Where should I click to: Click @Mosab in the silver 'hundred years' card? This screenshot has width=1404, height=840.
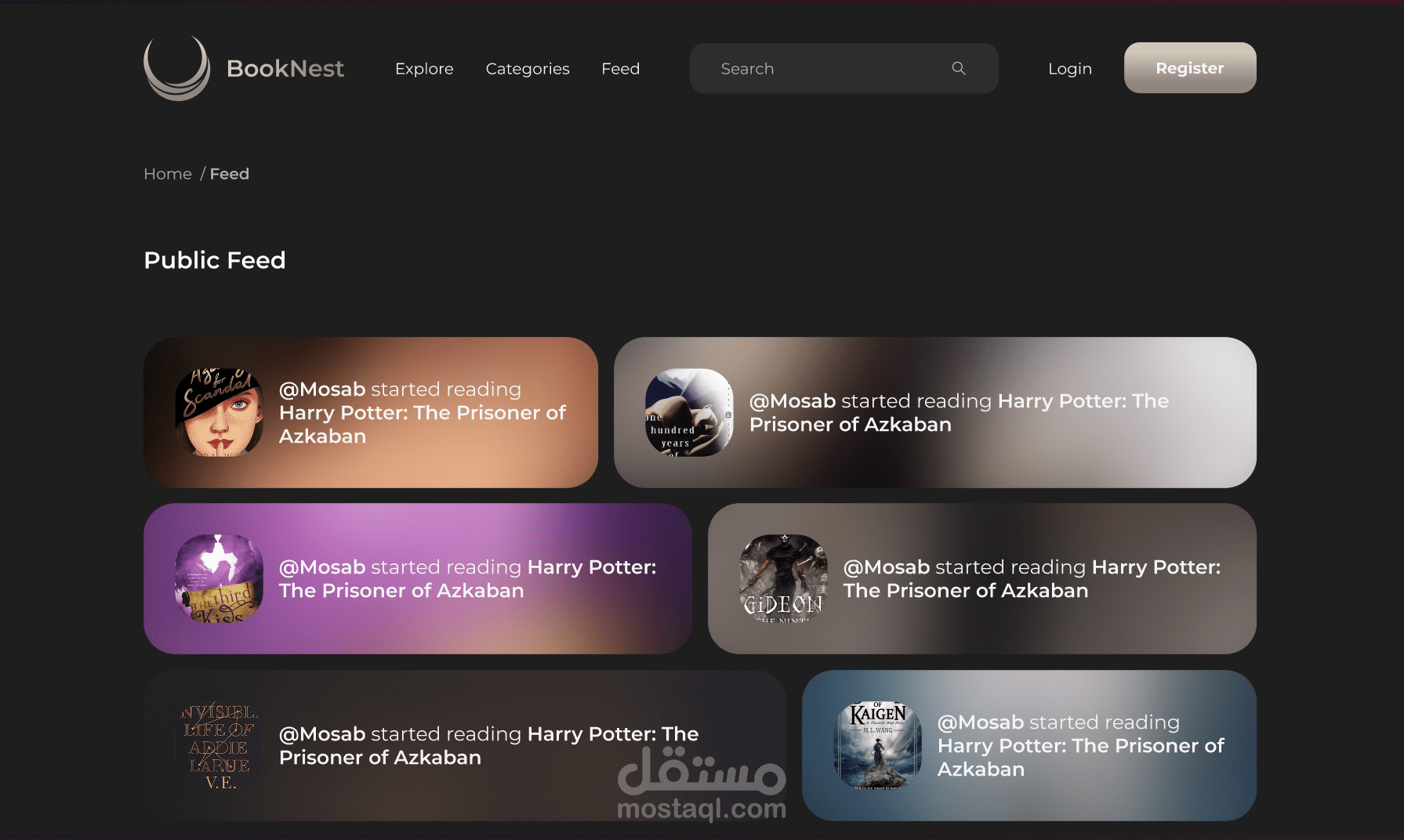(793, 401)
